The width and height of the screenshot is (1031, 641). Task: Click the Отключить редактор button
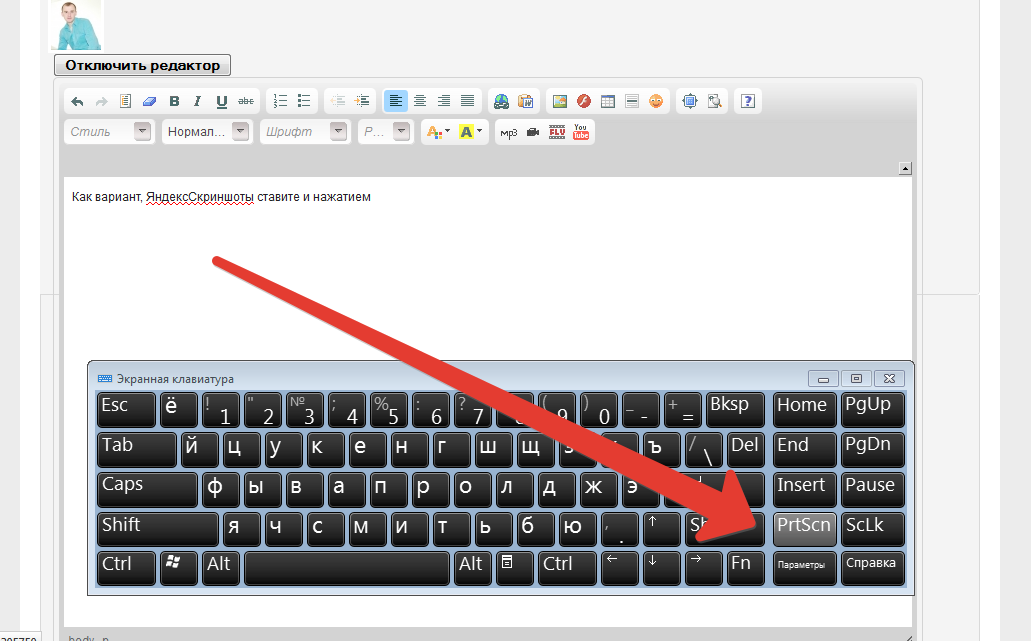142,65
